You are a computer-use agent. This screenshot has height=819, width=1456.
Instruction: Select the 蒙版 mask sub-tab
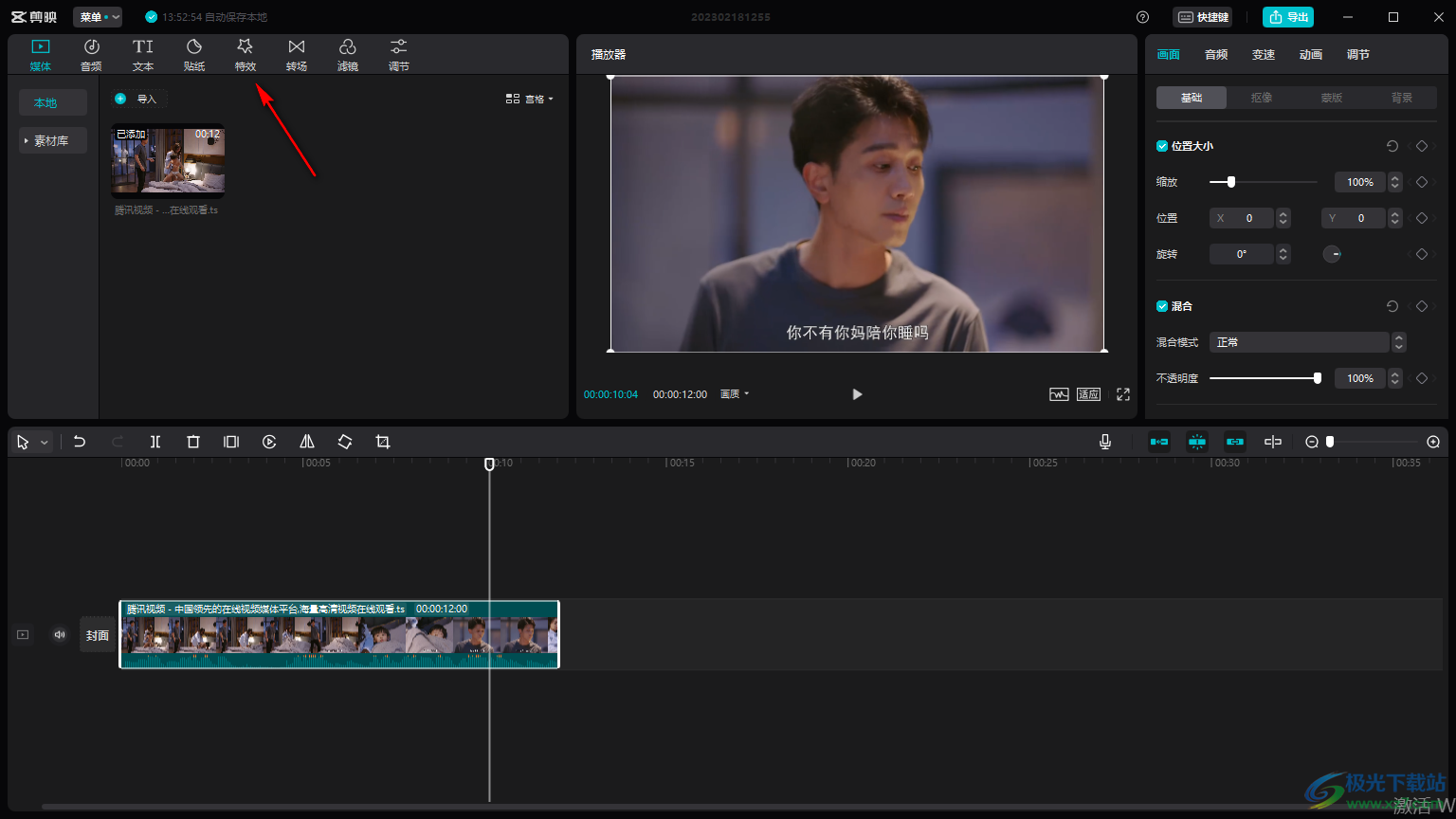pos(1332,98)
